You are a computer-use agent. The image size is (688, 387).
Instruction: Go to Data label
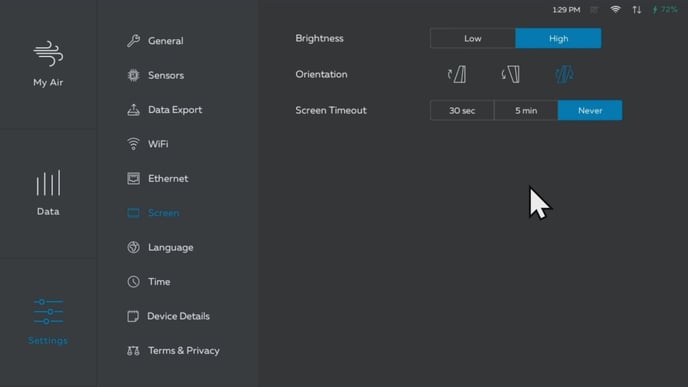48,211
